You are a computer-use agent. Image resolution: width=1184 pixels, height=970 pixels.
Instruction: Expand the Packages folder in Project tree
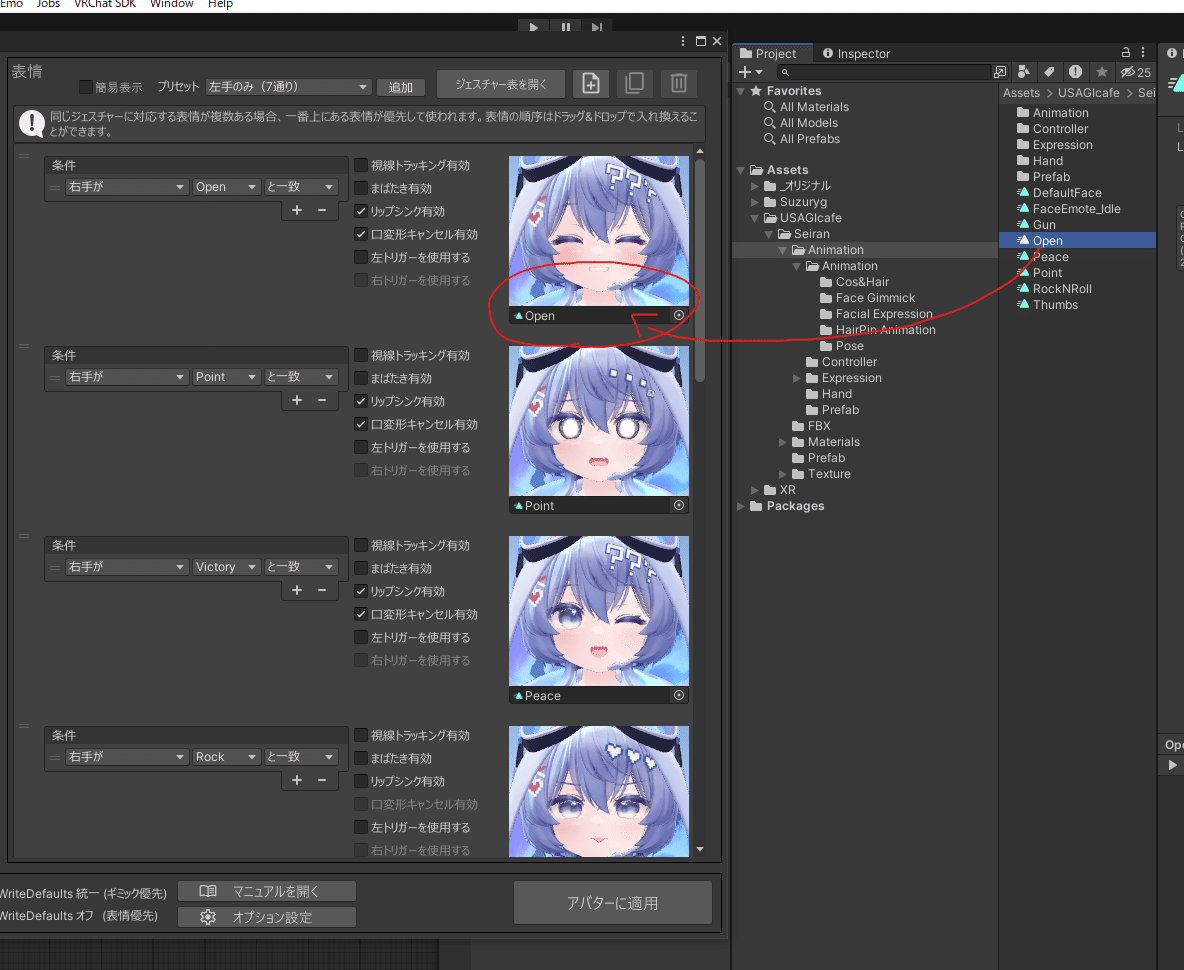tap(741, 506)
